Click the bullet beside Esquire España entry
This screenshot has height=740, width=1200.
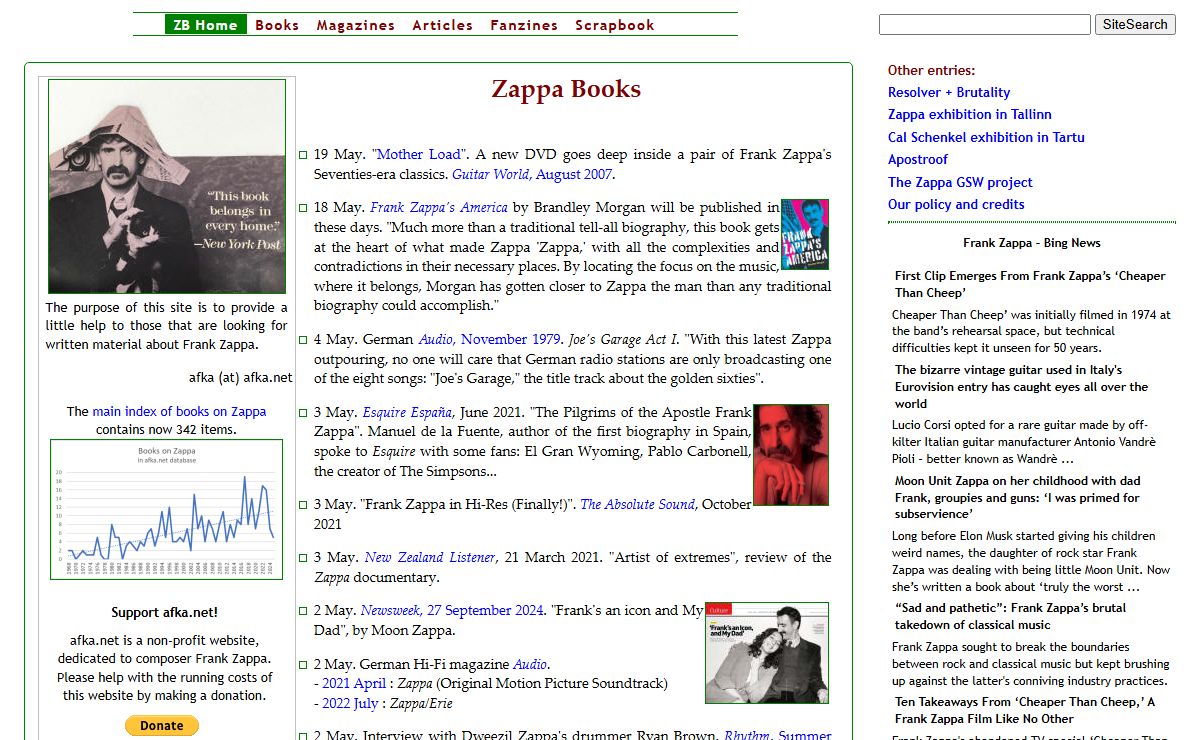303,412
